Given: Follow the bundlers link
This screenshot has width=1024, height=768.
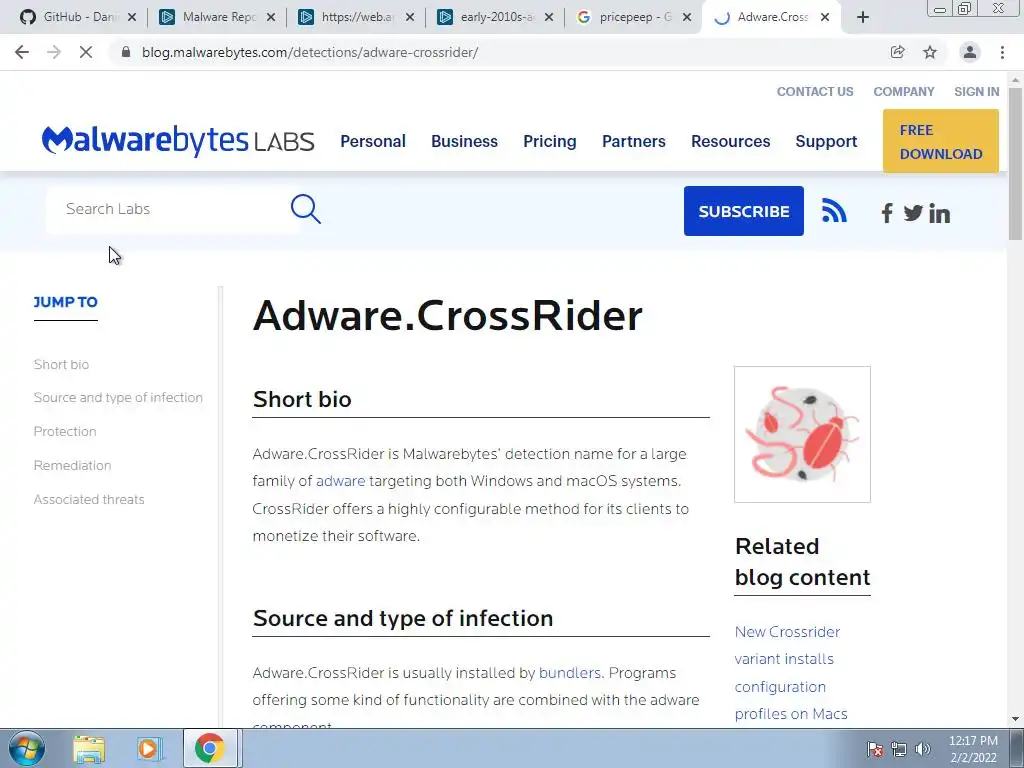Looking at the screenshot, I should 569,673.
